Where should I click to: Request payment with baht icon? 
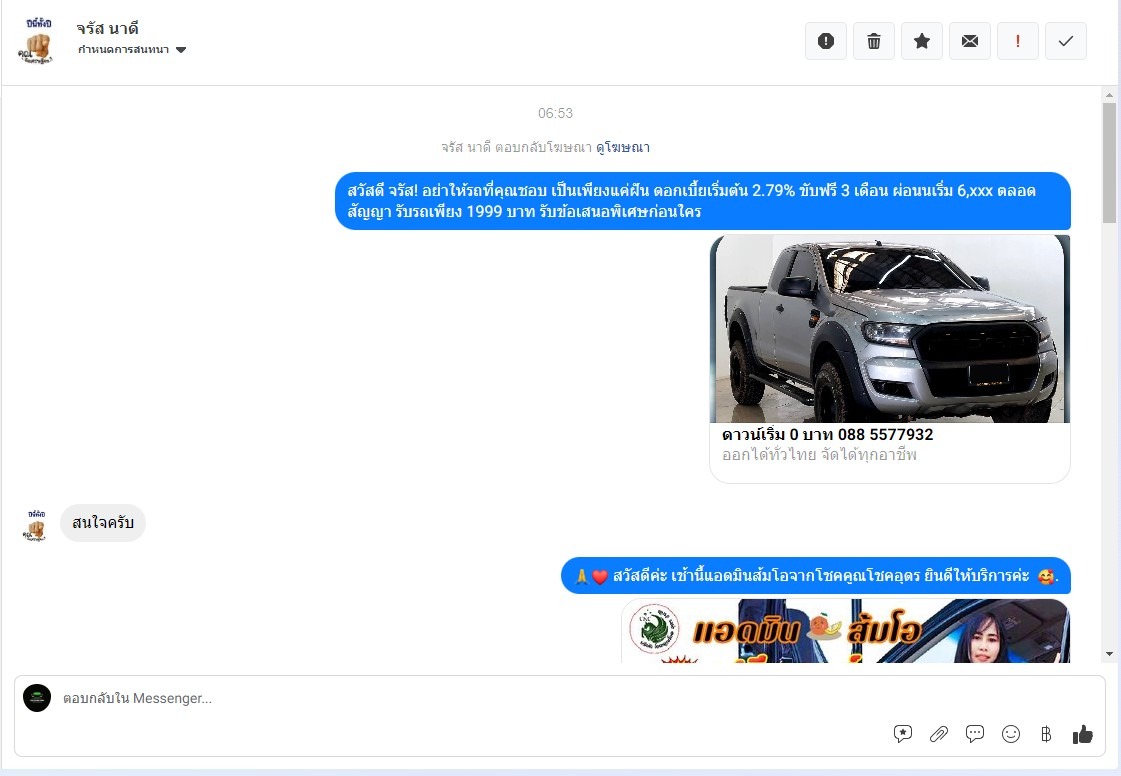click(x=1046, y=734)
